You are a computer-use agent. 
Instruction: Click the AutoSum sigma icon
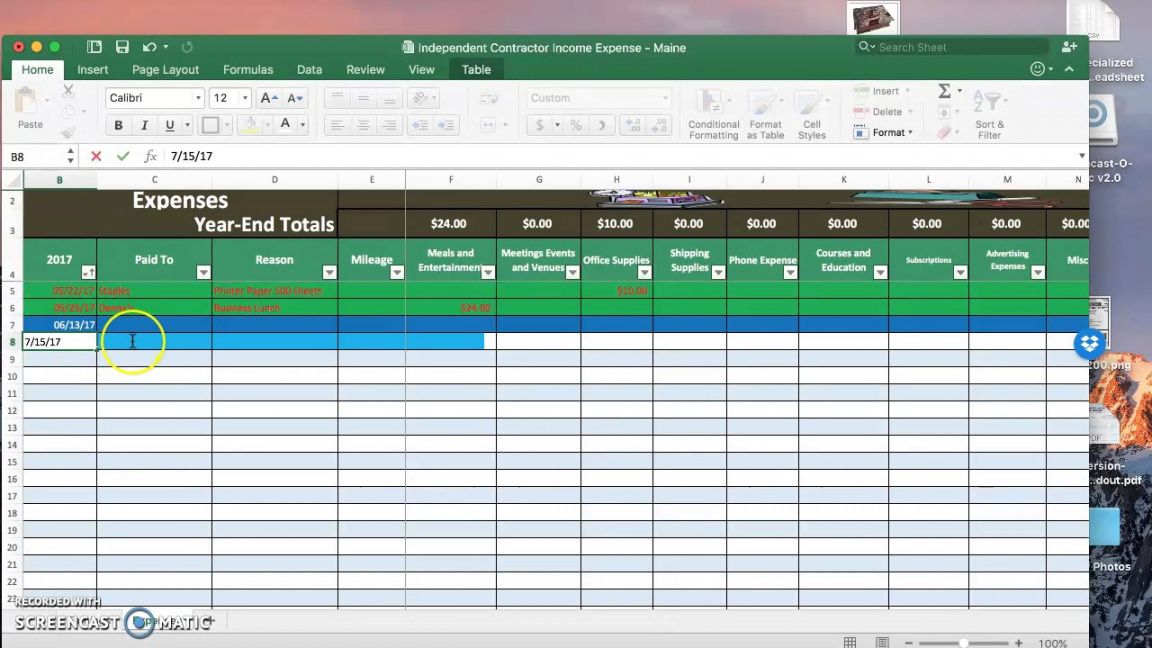pos(944,91)
